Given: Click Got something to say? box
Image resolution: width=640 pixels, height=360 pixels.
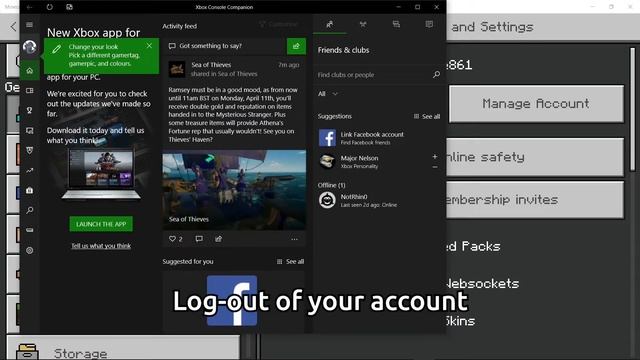Looking at the screenshot, I should click(225, 46).
